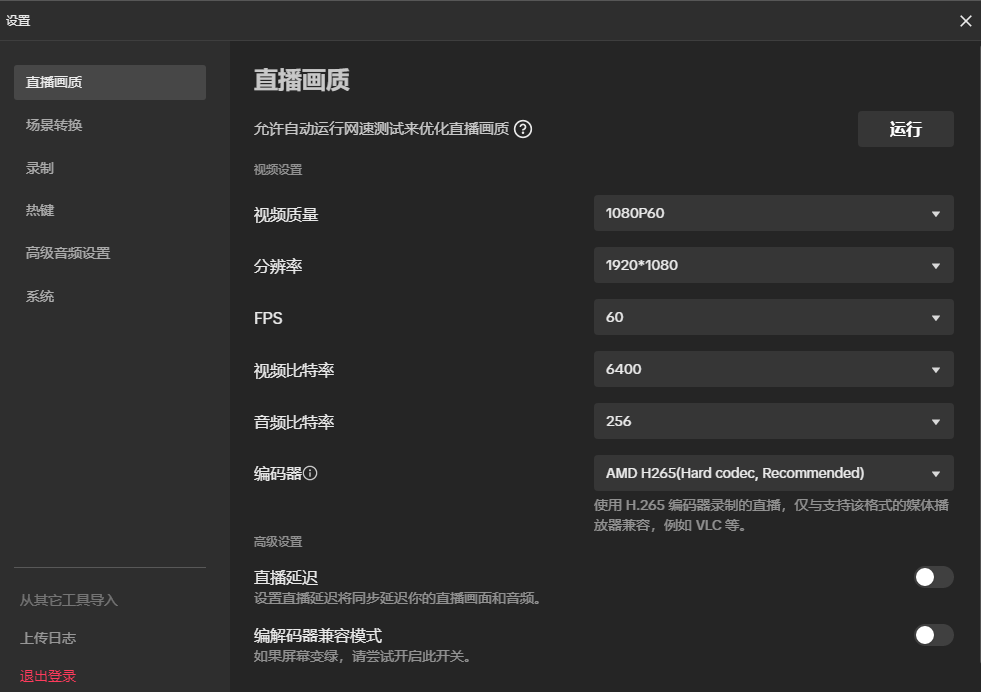
Task: Go to the 热键 tab
Action: (39, 210)
